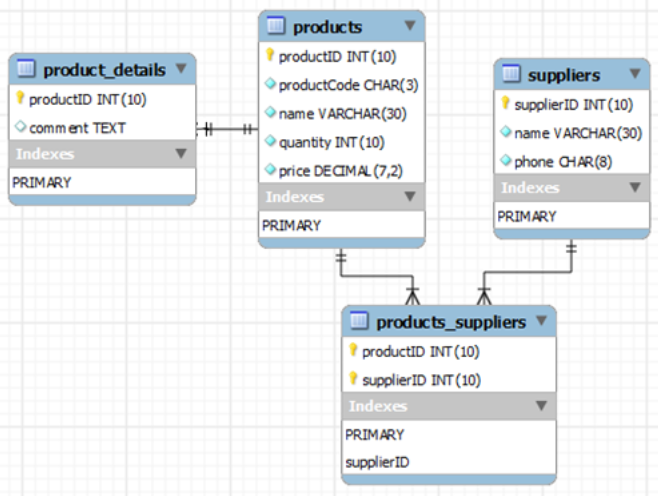Select key icon of product_details productID
Image resolution: width=658 pixels, height=496 pixels.
pos(20,98)
